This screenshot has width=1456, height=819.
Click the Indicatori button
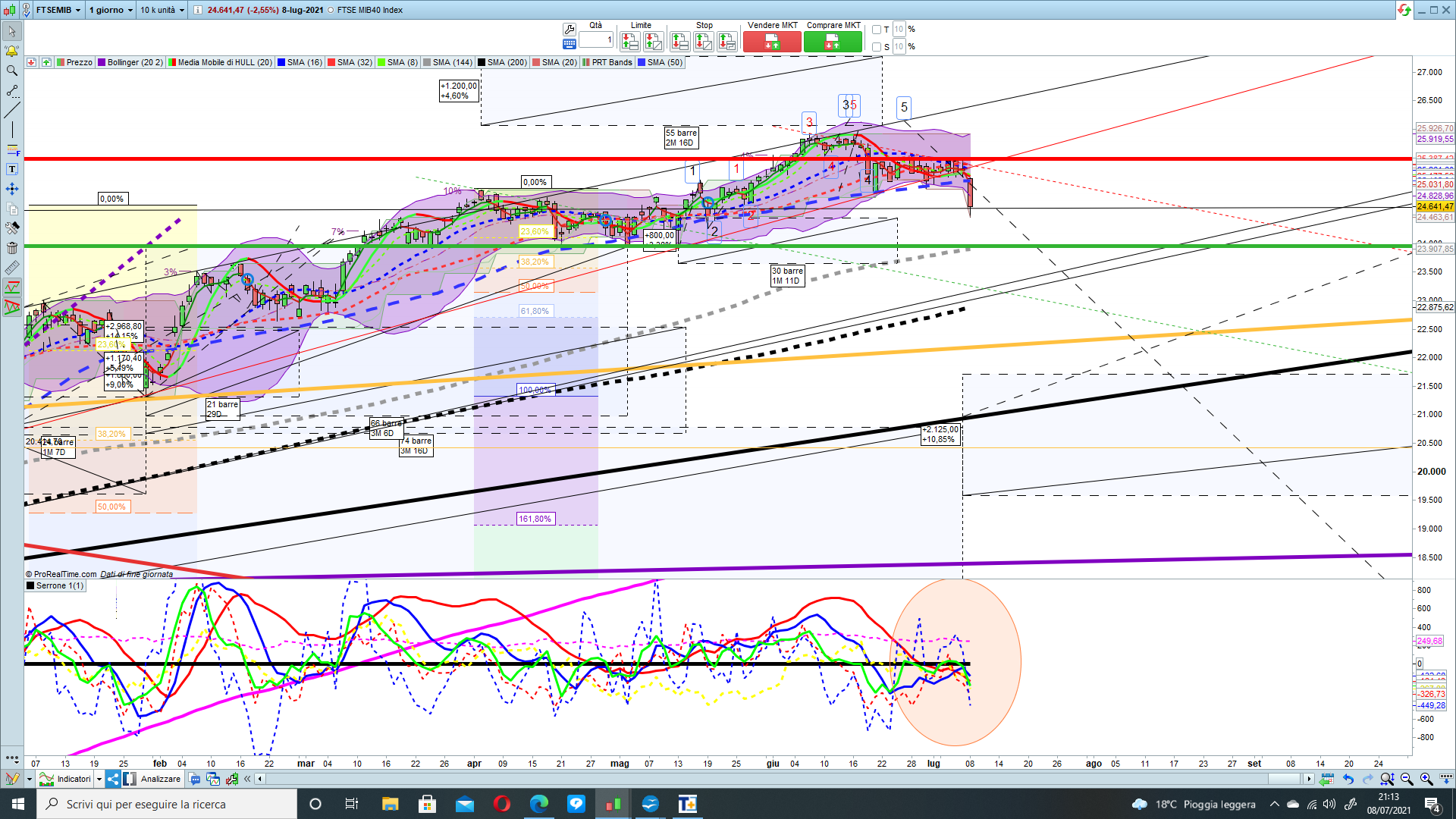point(66,779)
